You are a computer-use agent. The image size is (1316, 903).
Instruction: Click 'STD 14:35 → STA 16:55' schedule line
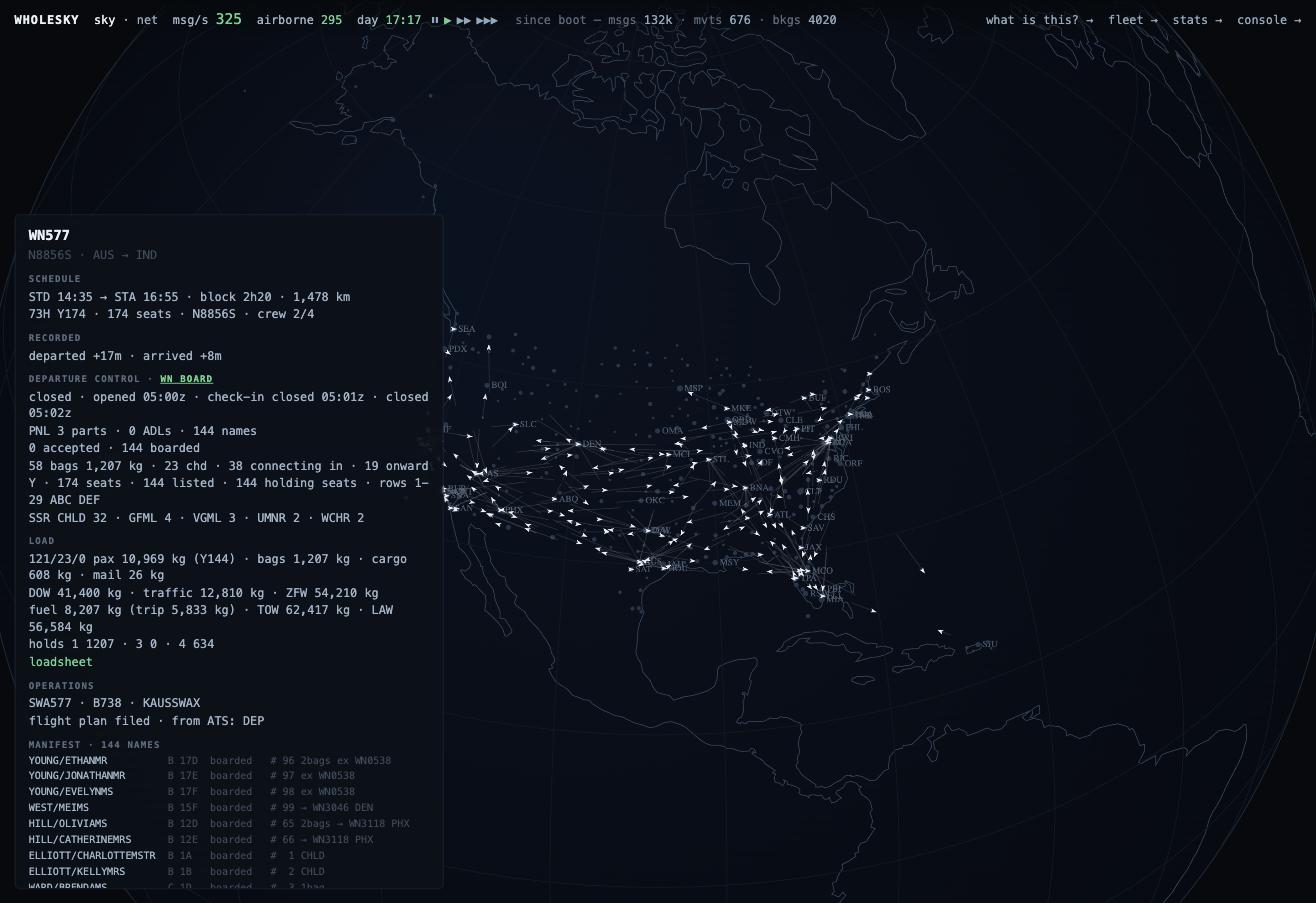tap(189, 297)
